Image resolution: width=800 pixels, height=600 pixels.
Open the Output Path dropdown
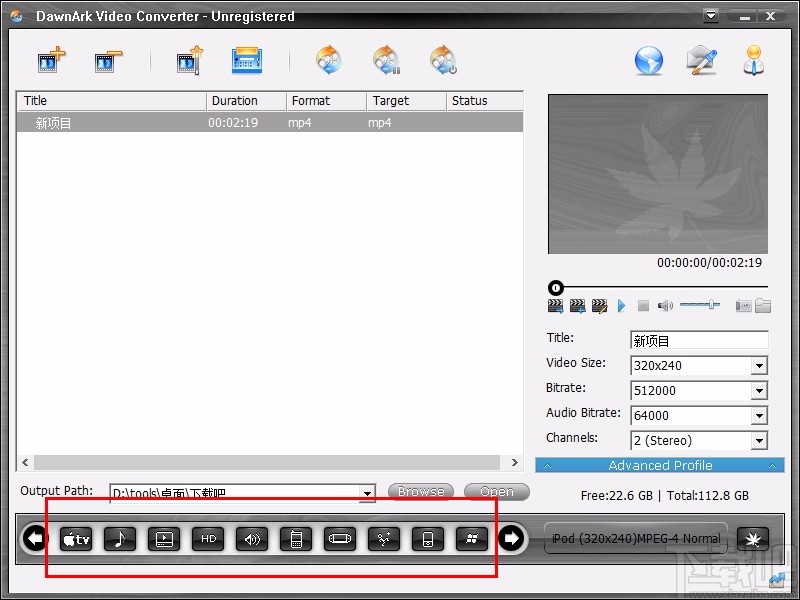[367, 492]
